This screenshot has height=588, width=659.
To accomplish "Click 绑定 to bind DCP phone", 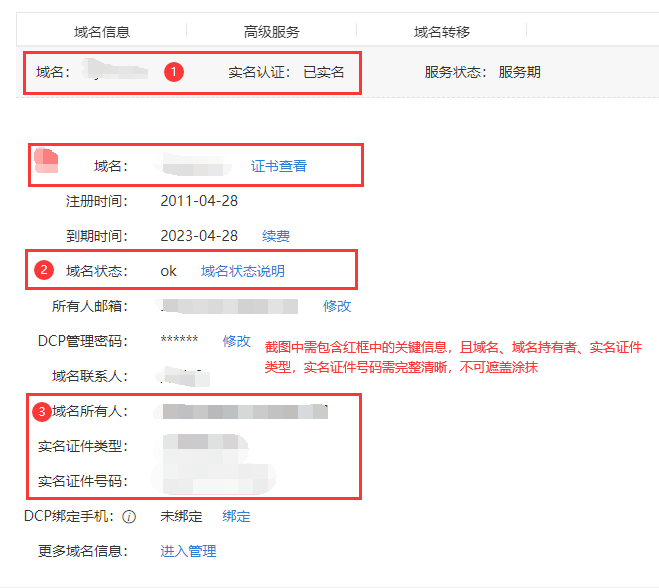I will 236,516.
